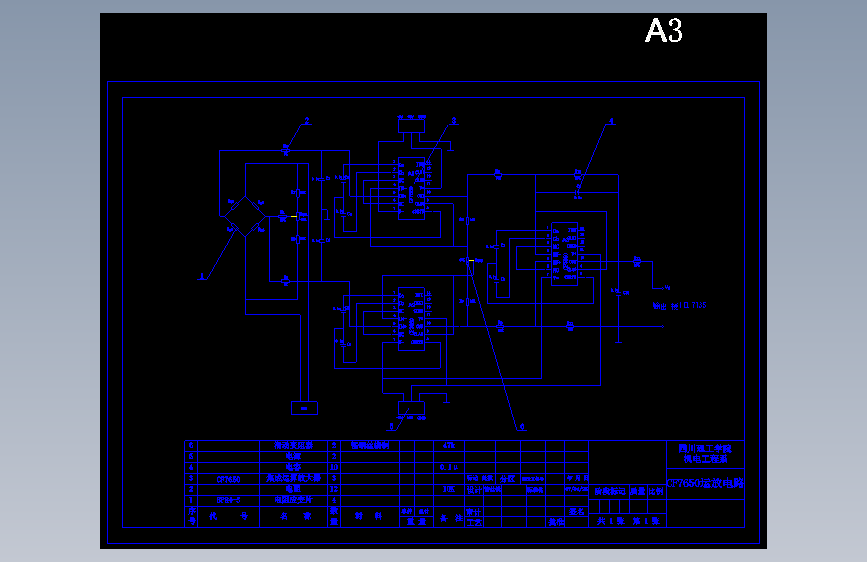This screenshot has height=562, width=867.
Task: Select the 名称 column header in the title block
Action: 295,516
